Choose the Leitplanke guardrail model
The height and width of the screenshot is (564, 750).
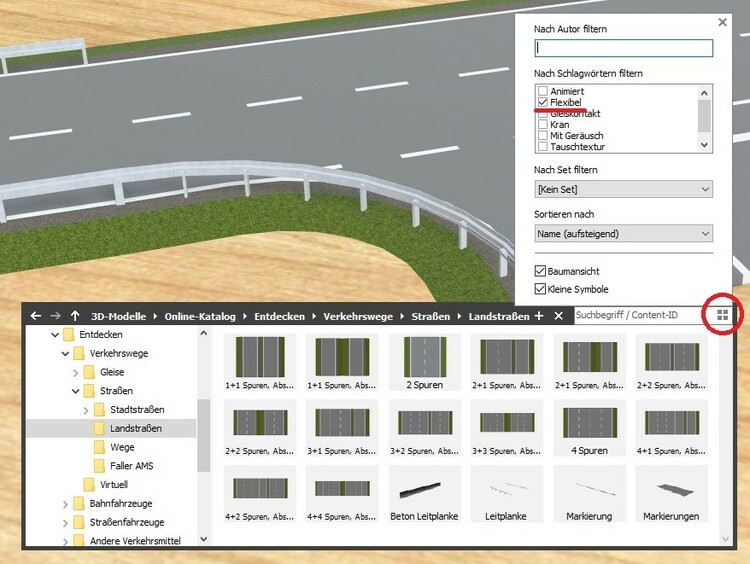(506, 494)
